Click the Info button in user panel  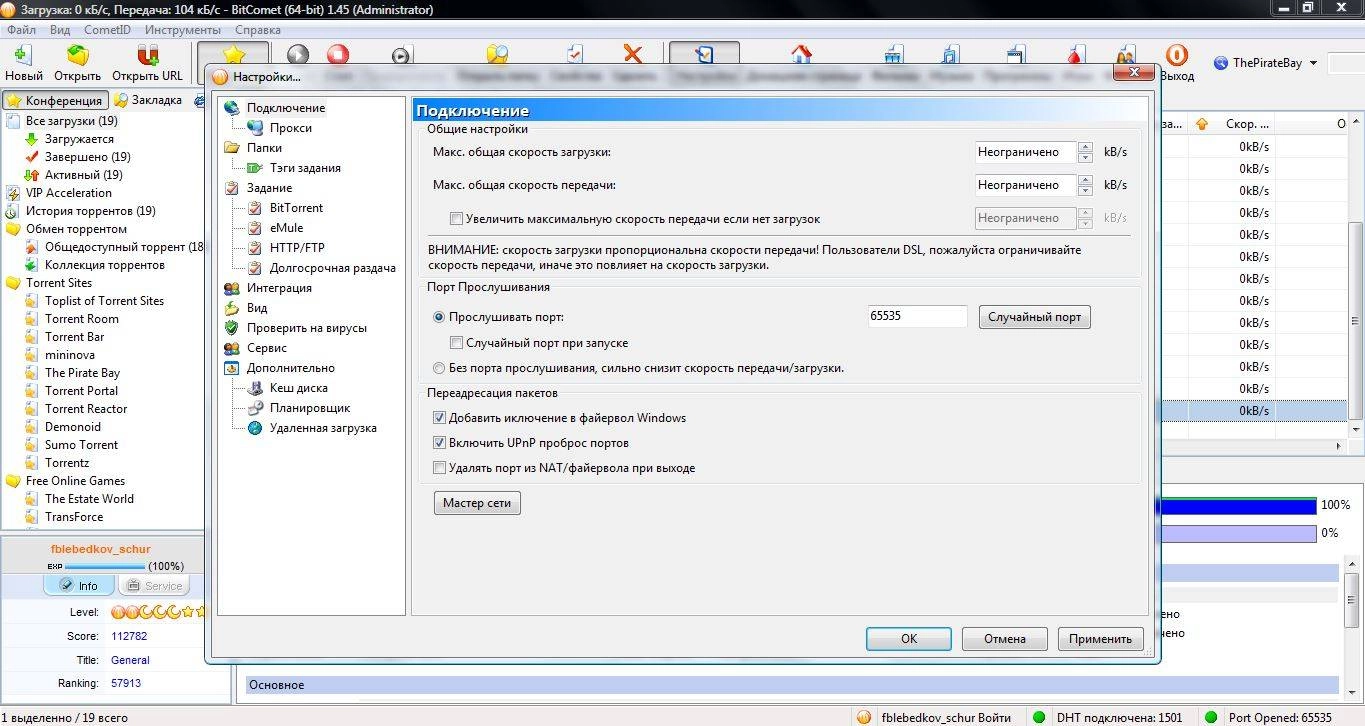click(79, 586)
